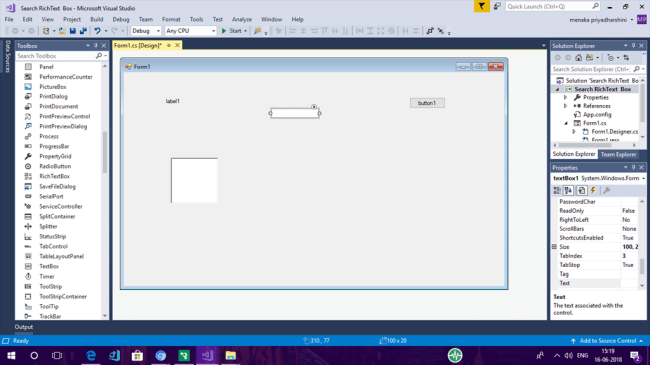
Task: Choose the Timer component in Toolbox
Action: point(46,276)
